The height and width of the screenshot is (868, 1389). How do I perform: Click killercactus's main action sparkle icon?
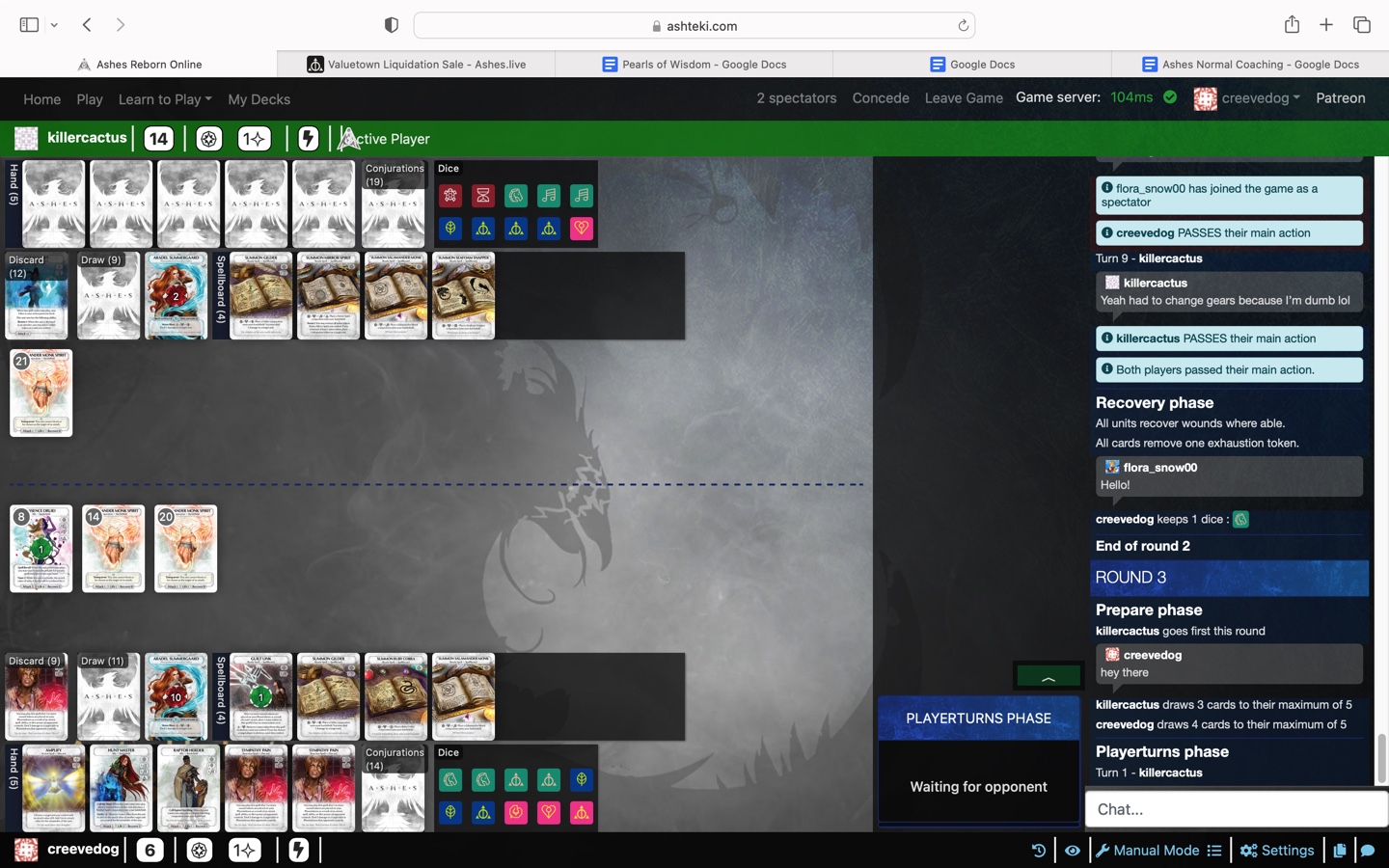[254, 139]
